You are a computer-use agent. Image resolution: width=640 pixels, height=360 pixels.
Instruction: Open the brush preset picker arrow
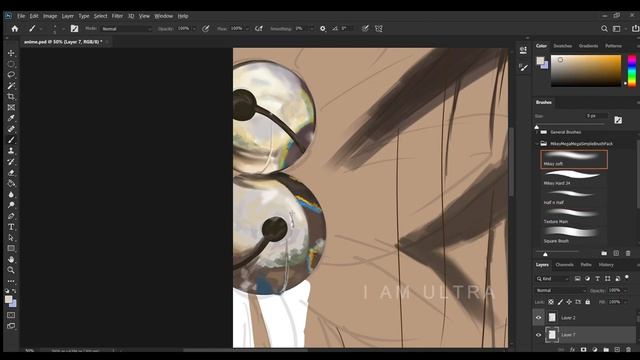click(x=64, y=29)
